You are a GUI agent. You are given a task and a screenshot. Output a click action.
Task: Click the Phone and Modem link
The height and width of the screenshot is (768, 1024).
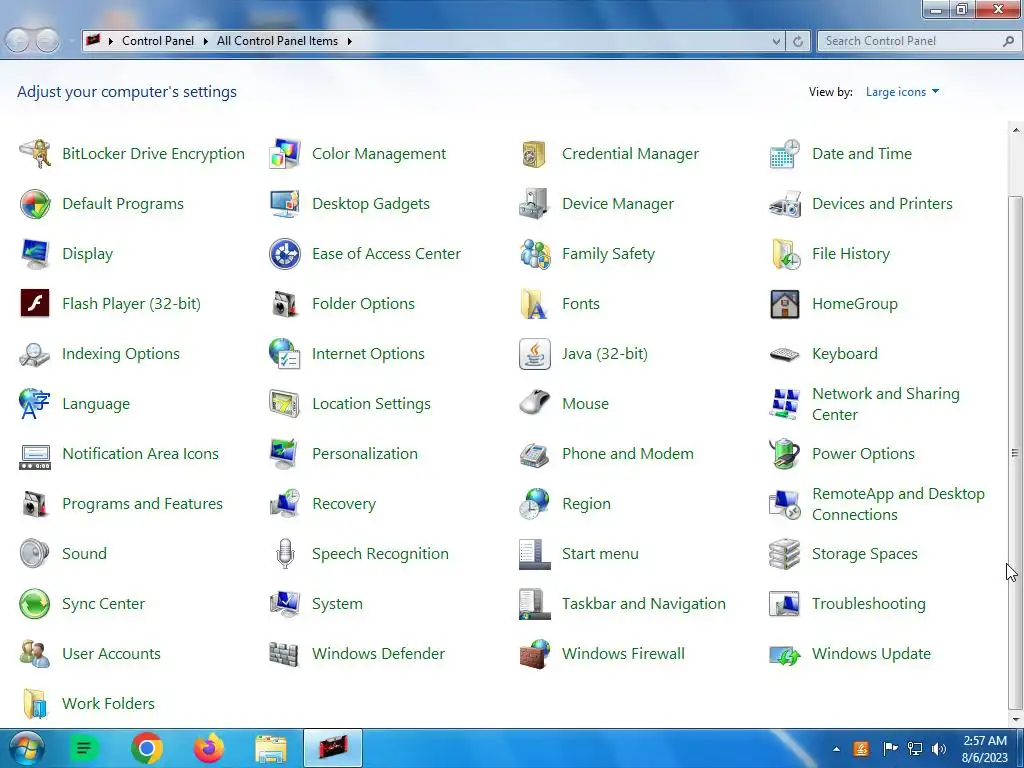tap(628, 454)
